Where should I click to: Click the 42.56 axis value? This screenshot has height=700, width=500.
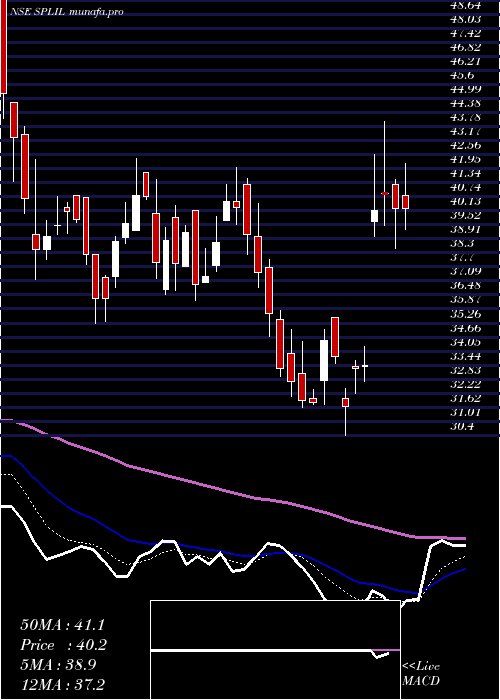click(467, 146)
